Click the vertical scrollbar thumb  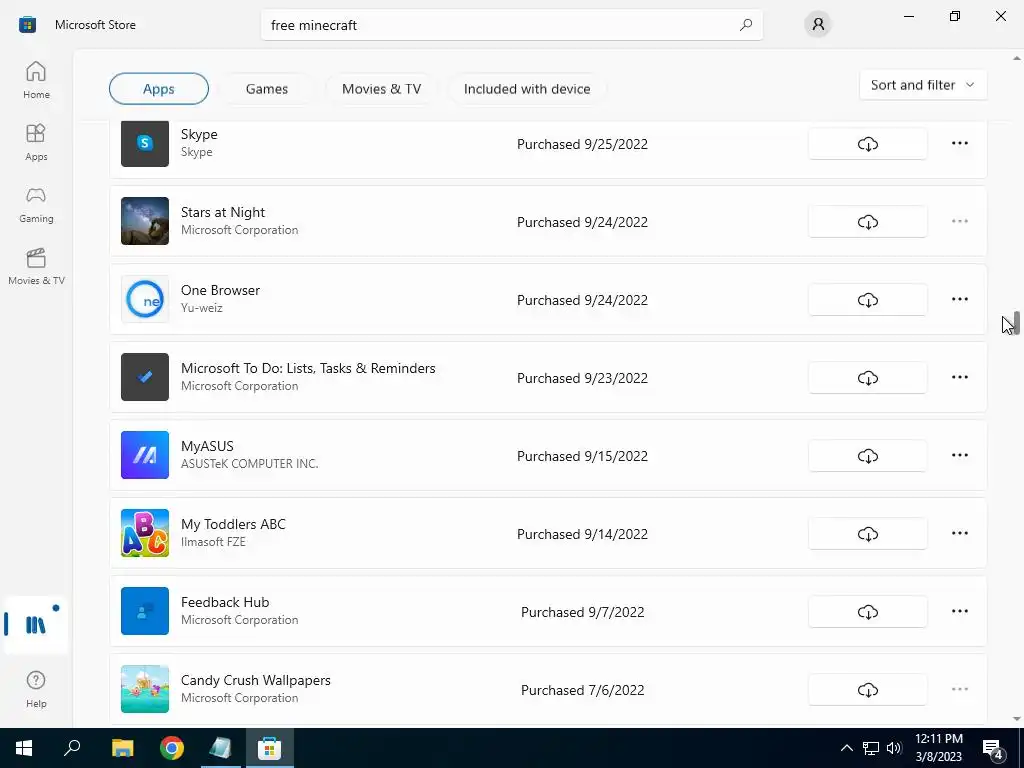tap(1016, 322)
